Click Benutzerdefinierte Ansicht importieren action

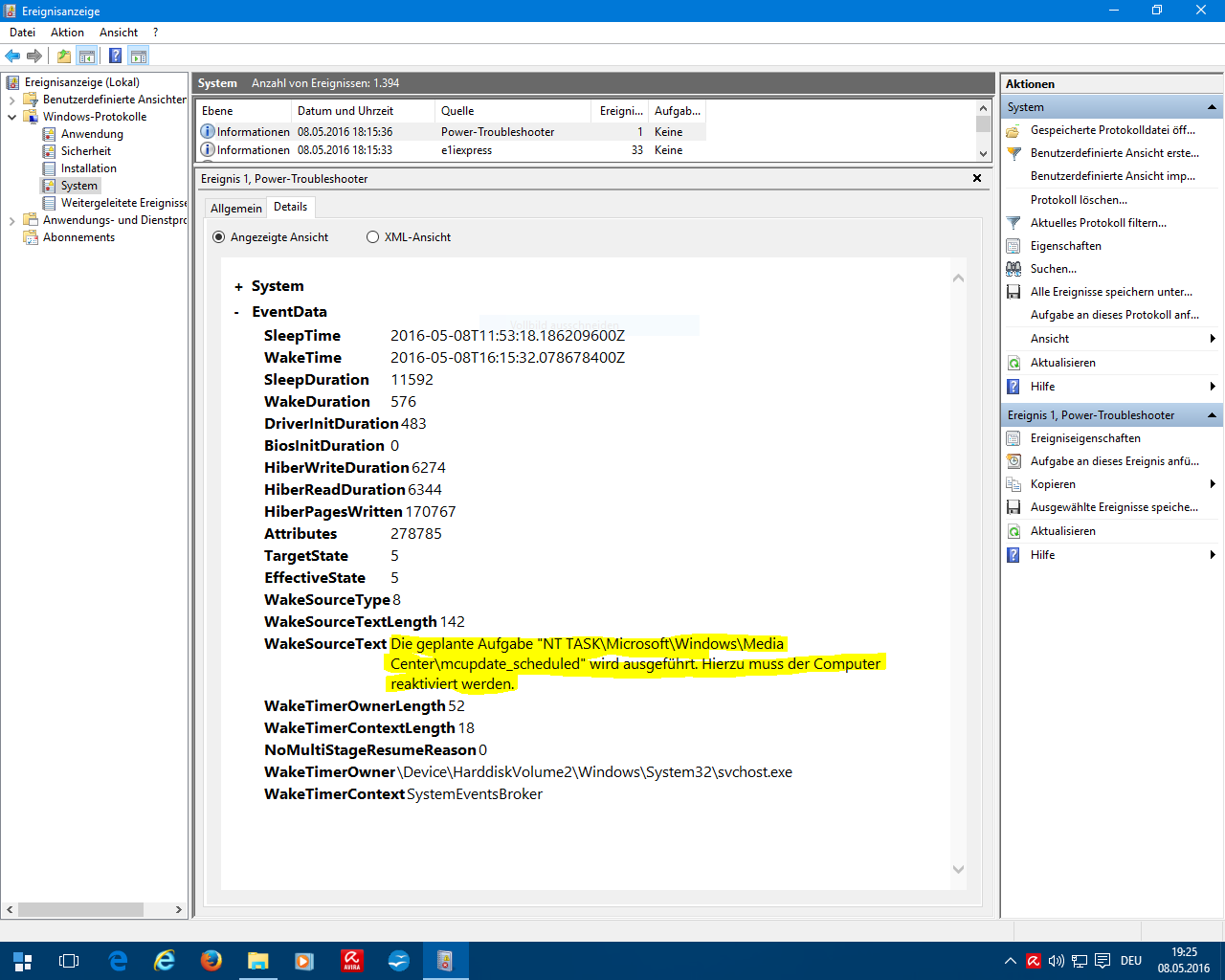1112,176
